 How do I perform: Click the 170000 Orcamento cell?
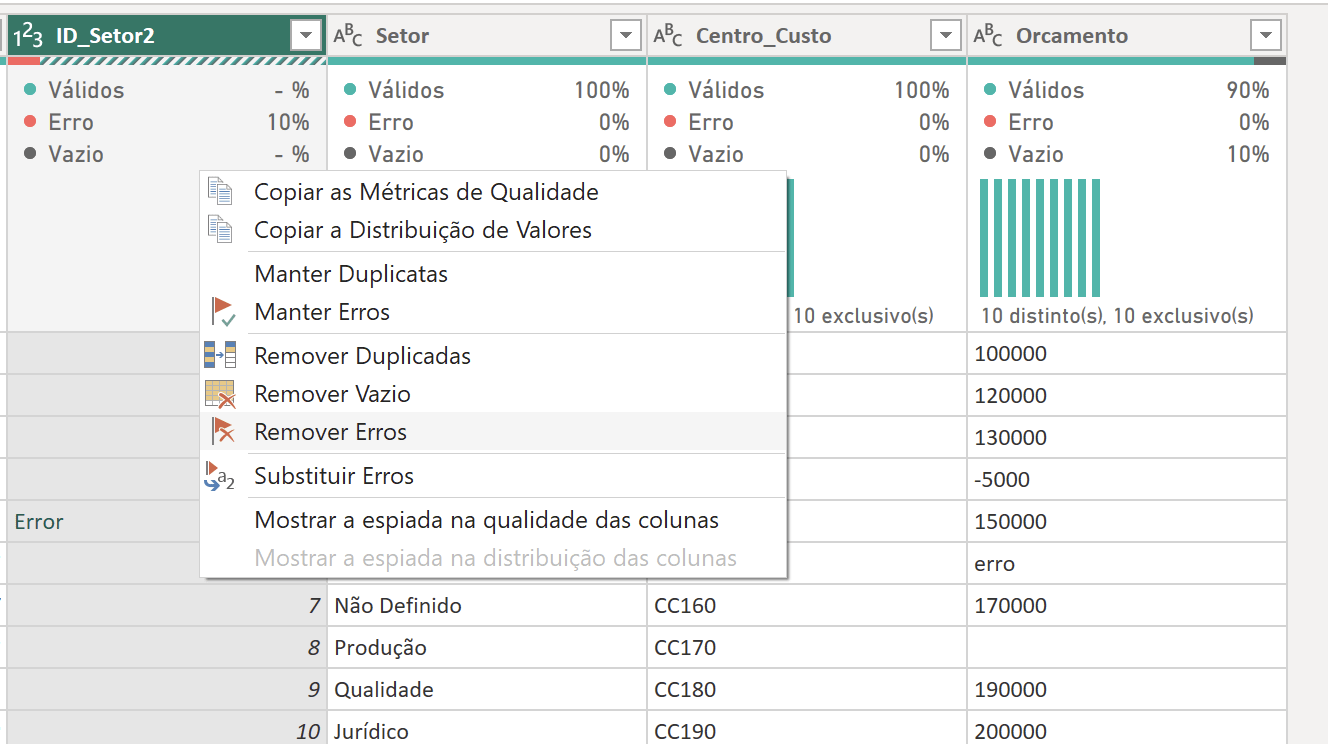[x=1127, y=606]
